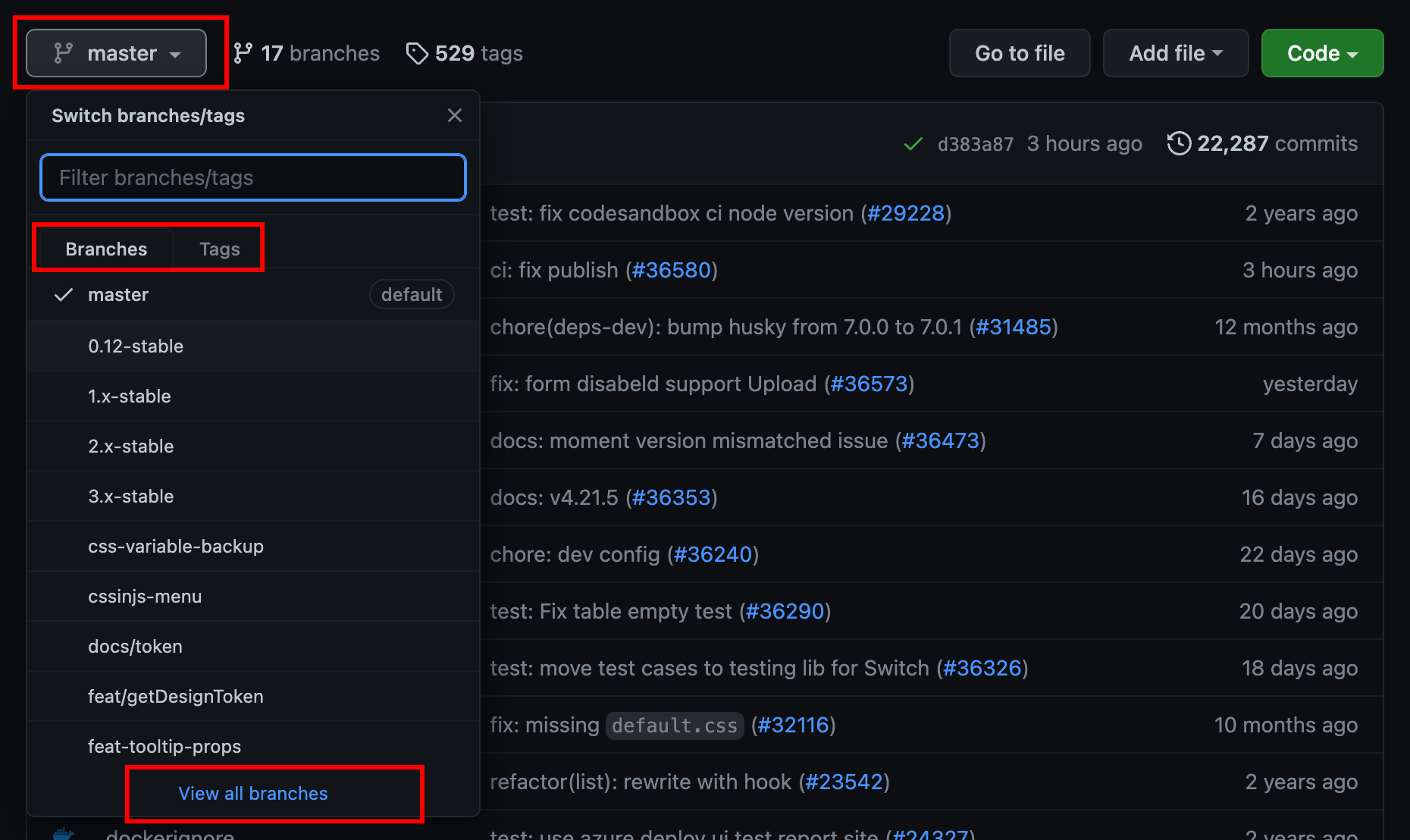Open commit hash d383a87
This screenshot has height=840, width=1410.
click(x=975, y=144)
